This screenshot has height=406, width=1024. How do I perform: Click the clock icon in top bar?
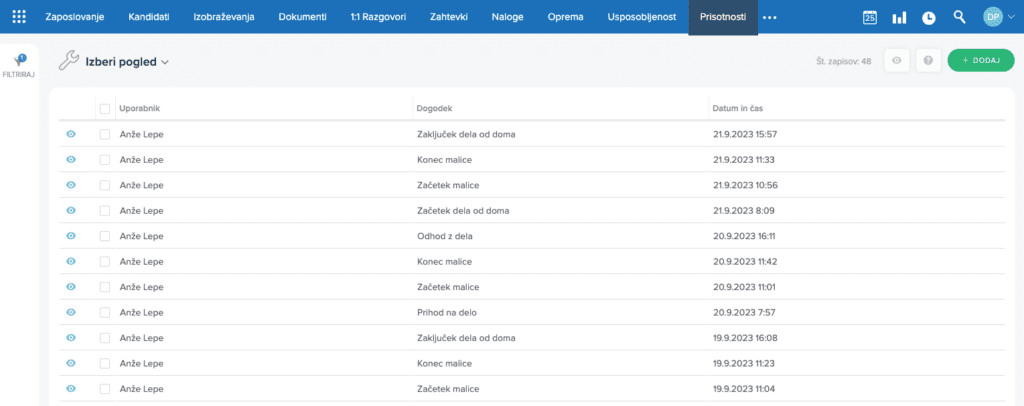(929, 17)
